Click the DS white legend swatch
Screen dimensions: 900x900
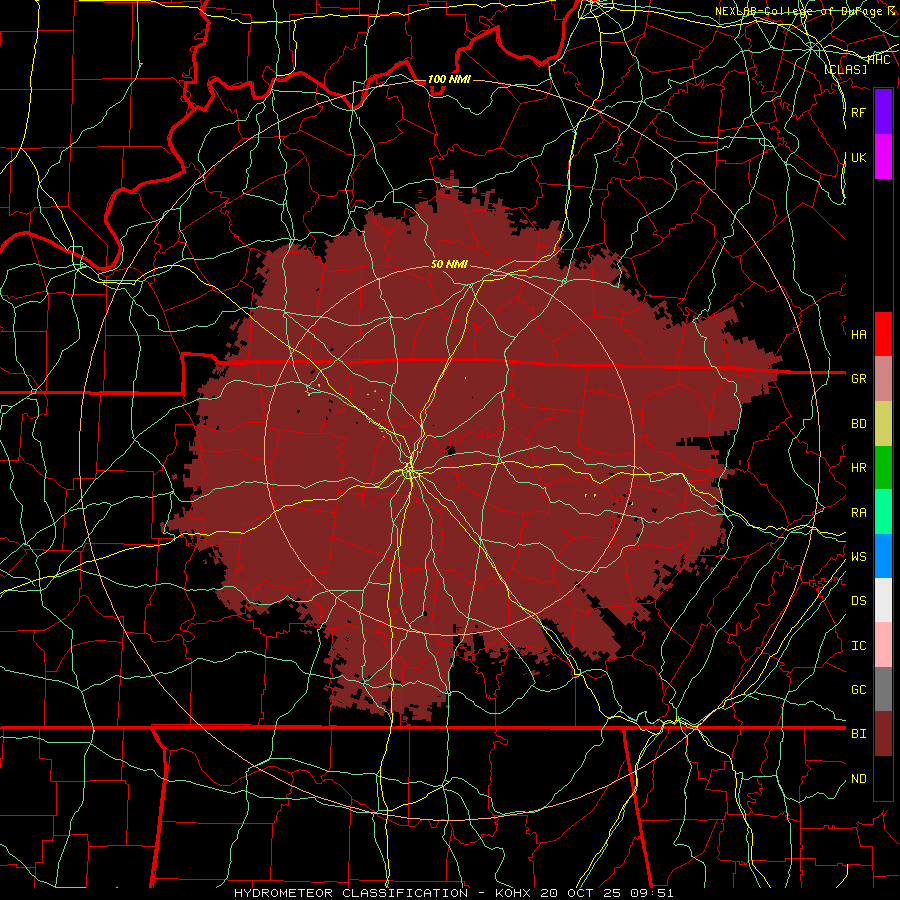click(x=883, y=600)
